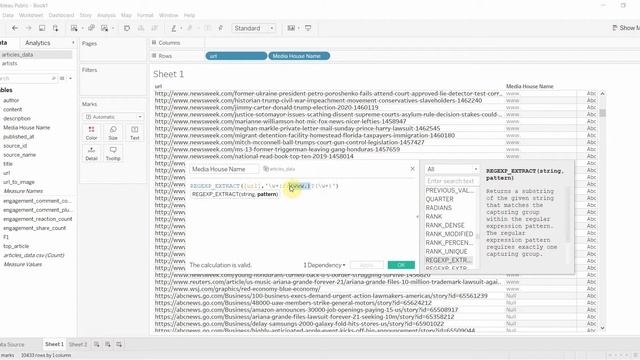Open the data pane view options arrow

70,78
